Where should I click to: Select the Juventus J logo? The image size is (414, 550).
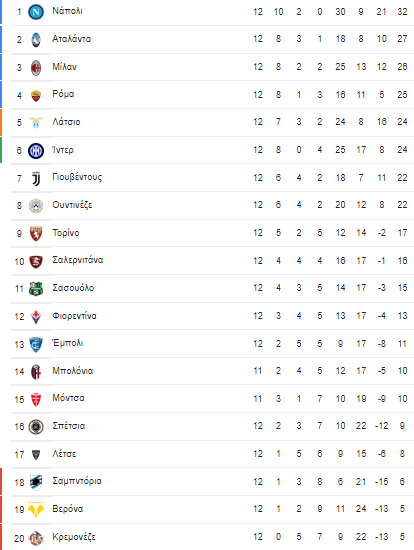[x=36, y=179]
